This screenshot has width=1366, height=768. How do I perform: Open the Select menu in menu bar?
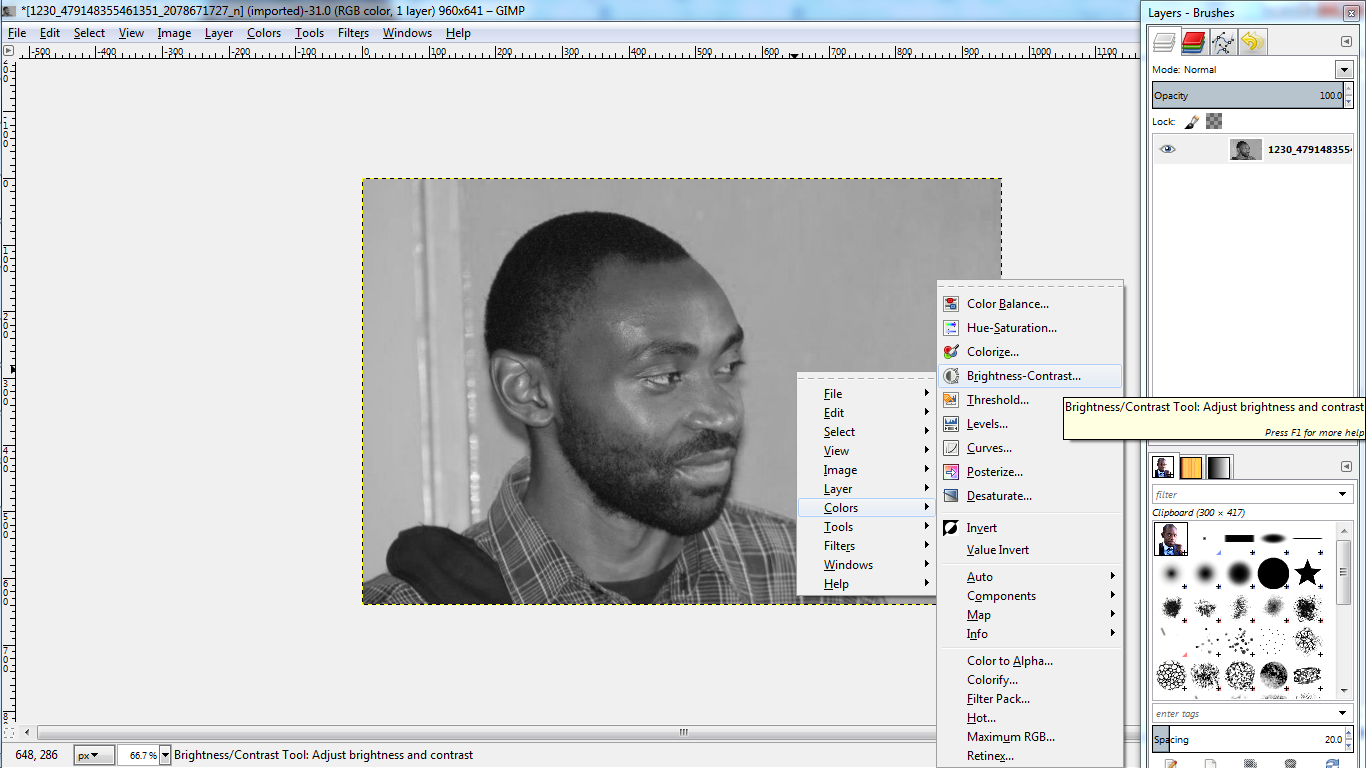coord(89,33)
